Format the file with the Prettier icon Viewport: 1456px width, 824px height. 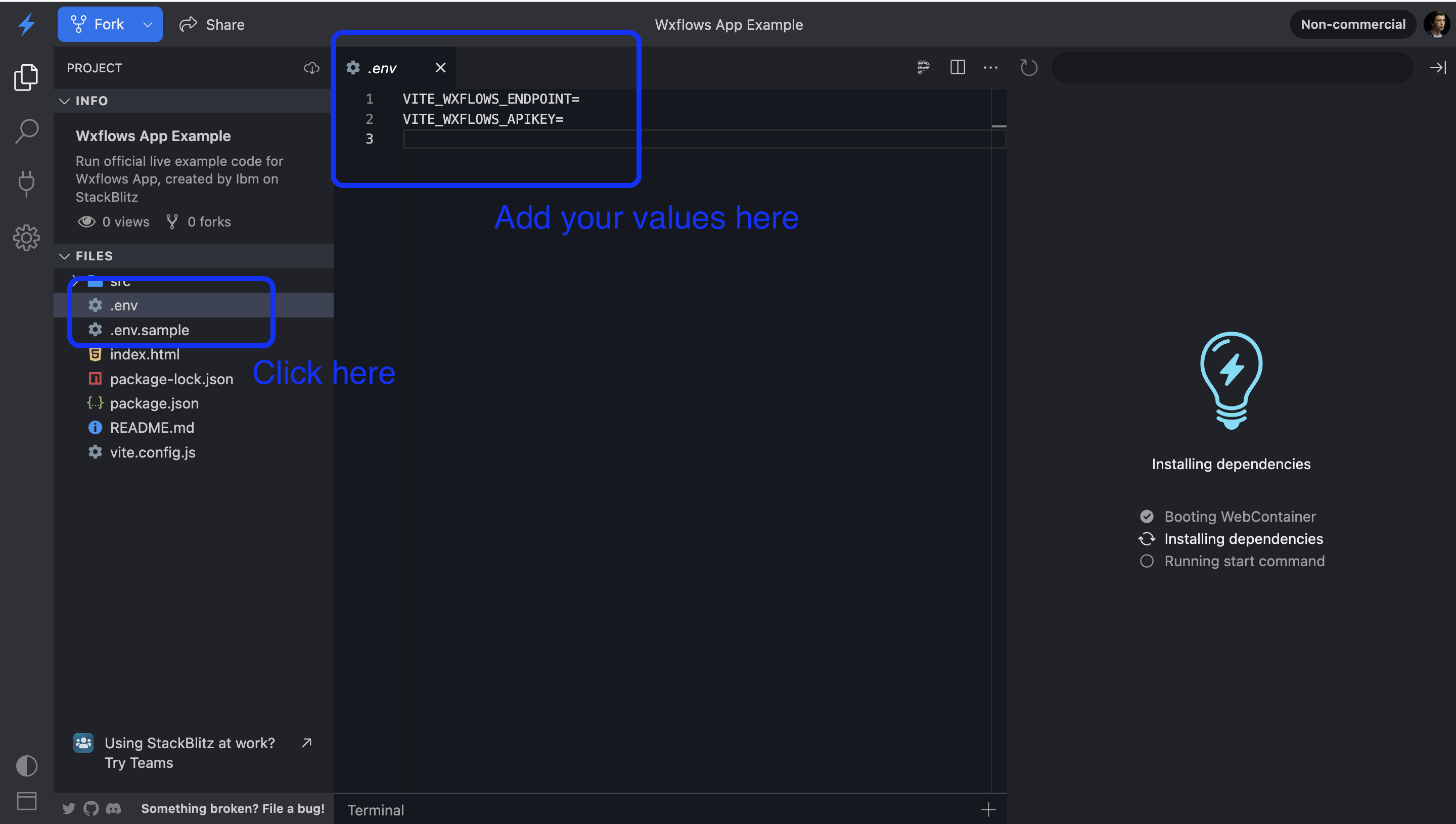pyautogui.click(x=924, y=67)
